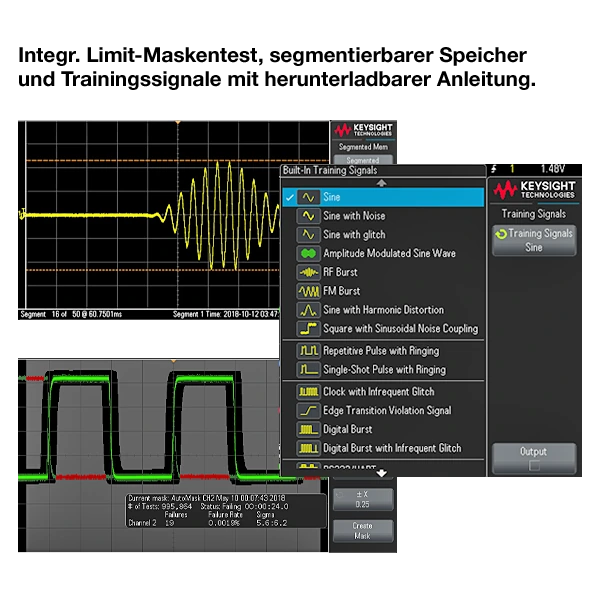Toggle the Segmented softkey
Viewport: 600px width, 600px height.
(x=362, y=160)
